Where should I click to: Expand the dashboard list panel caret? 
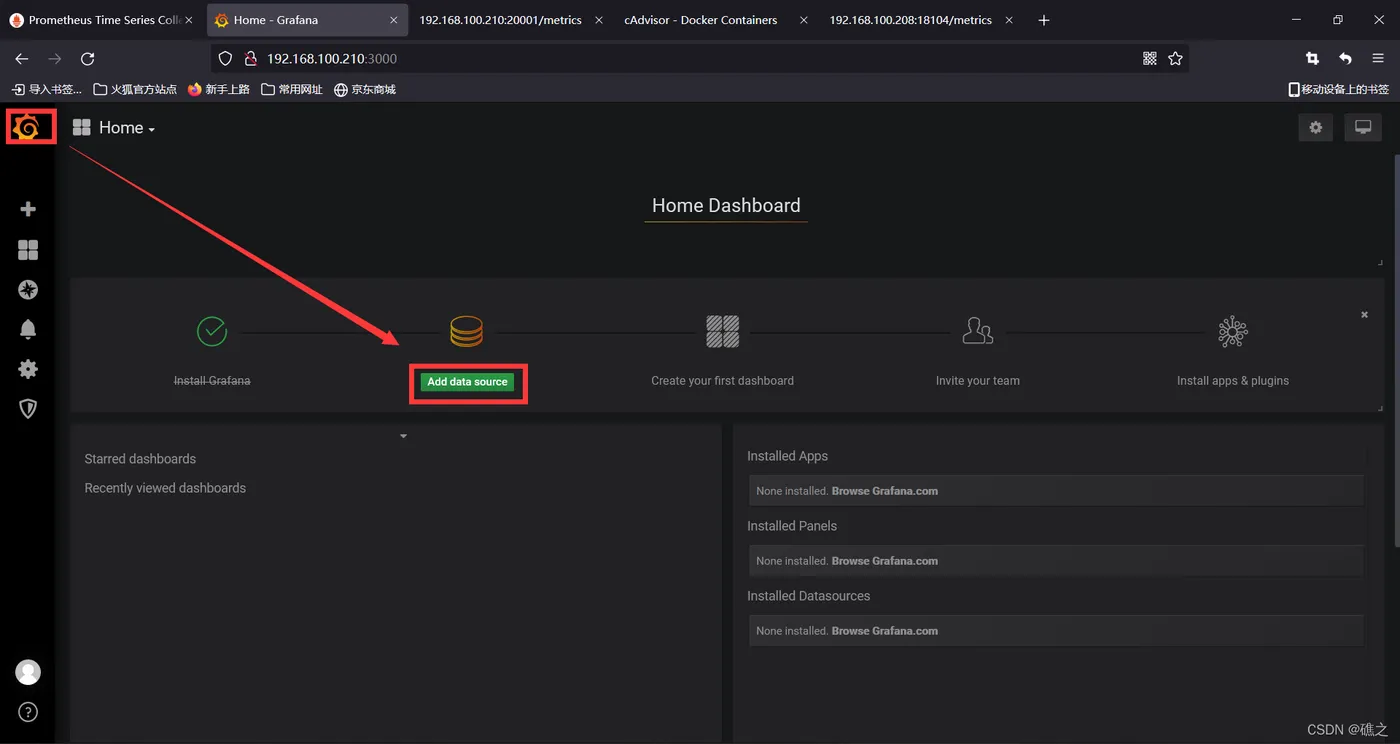click(x=403, y=436)
